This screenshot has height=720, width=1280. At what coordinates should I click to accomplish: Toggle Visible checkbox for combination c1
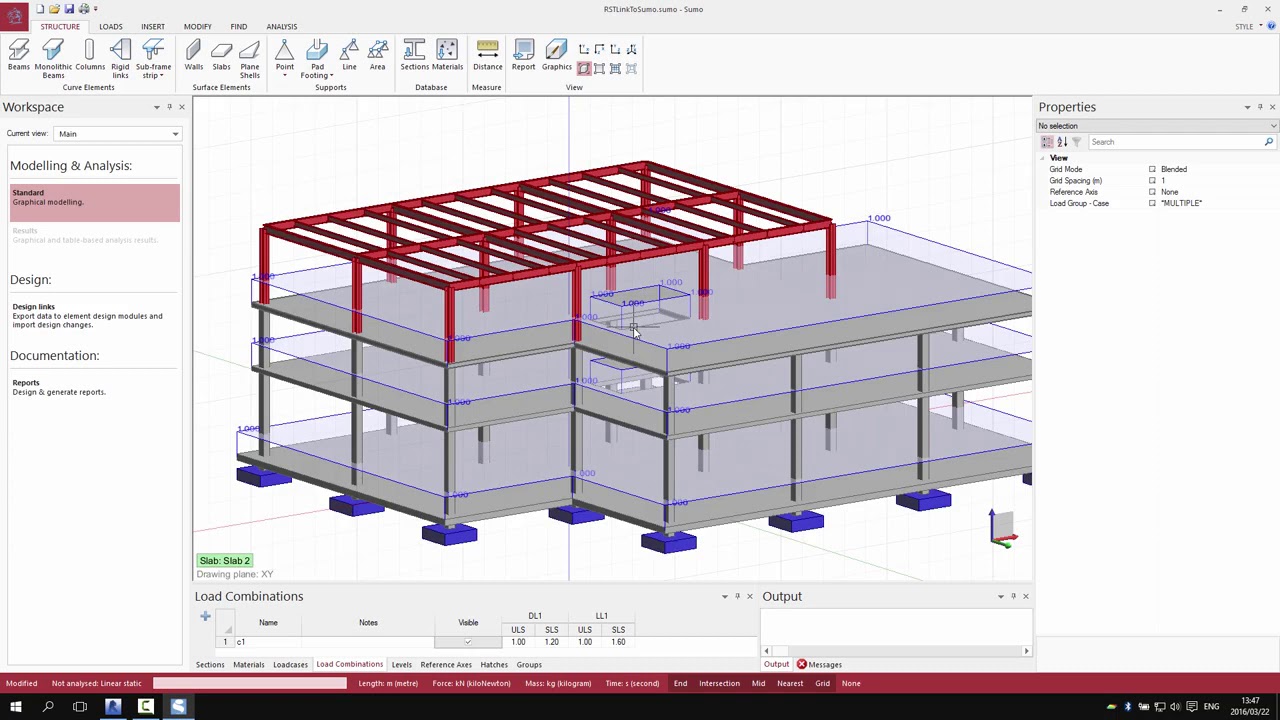(468, 642)
